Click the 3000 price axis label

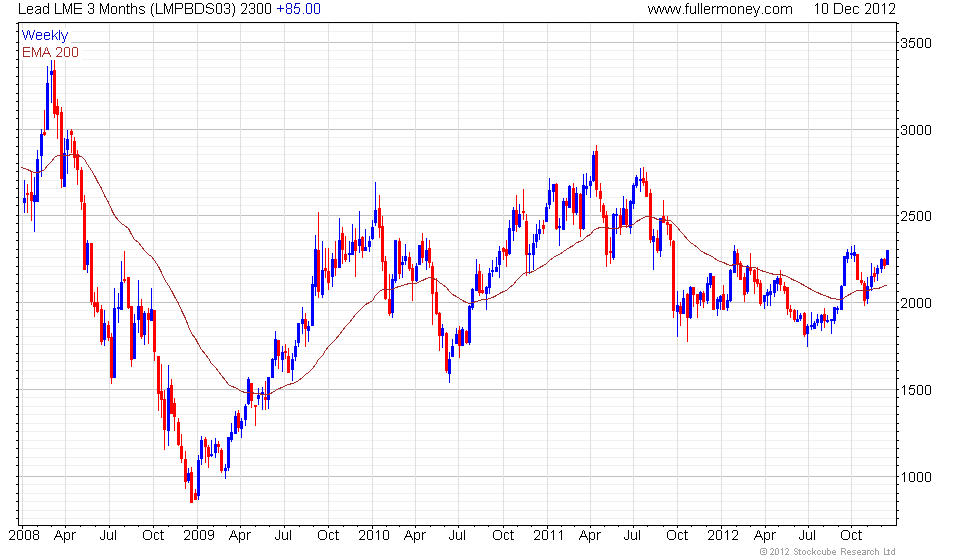click(916, 130)
